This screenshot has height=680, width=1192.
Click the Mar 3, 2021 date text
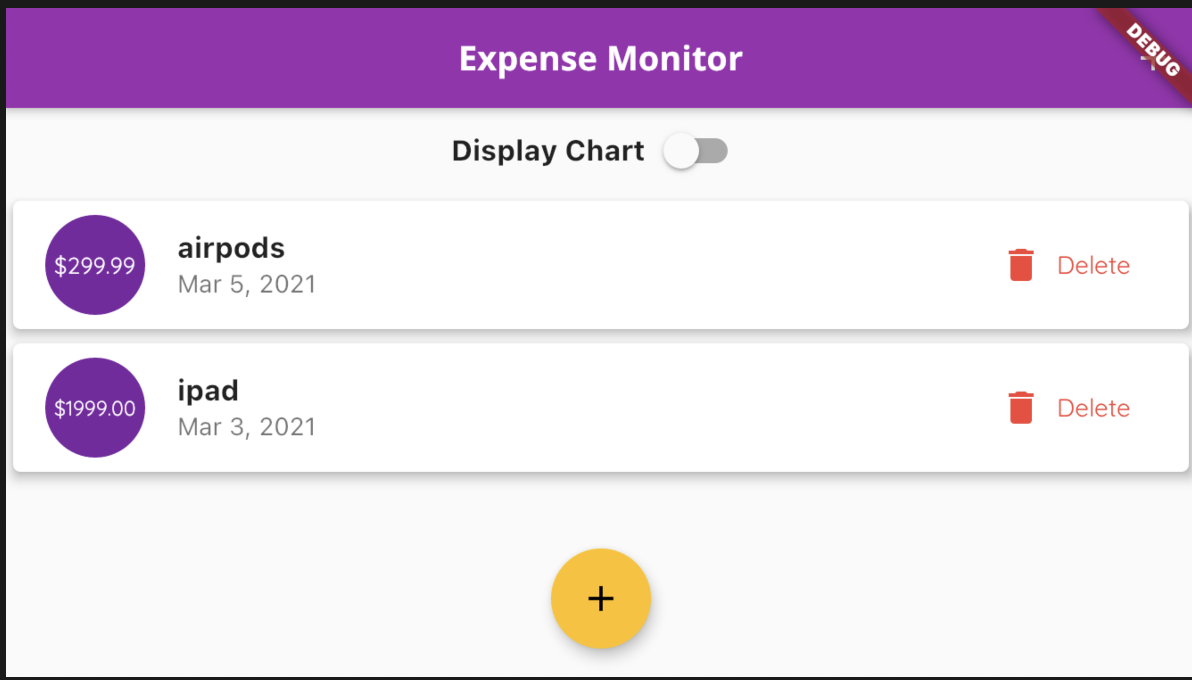pos(246,427)
